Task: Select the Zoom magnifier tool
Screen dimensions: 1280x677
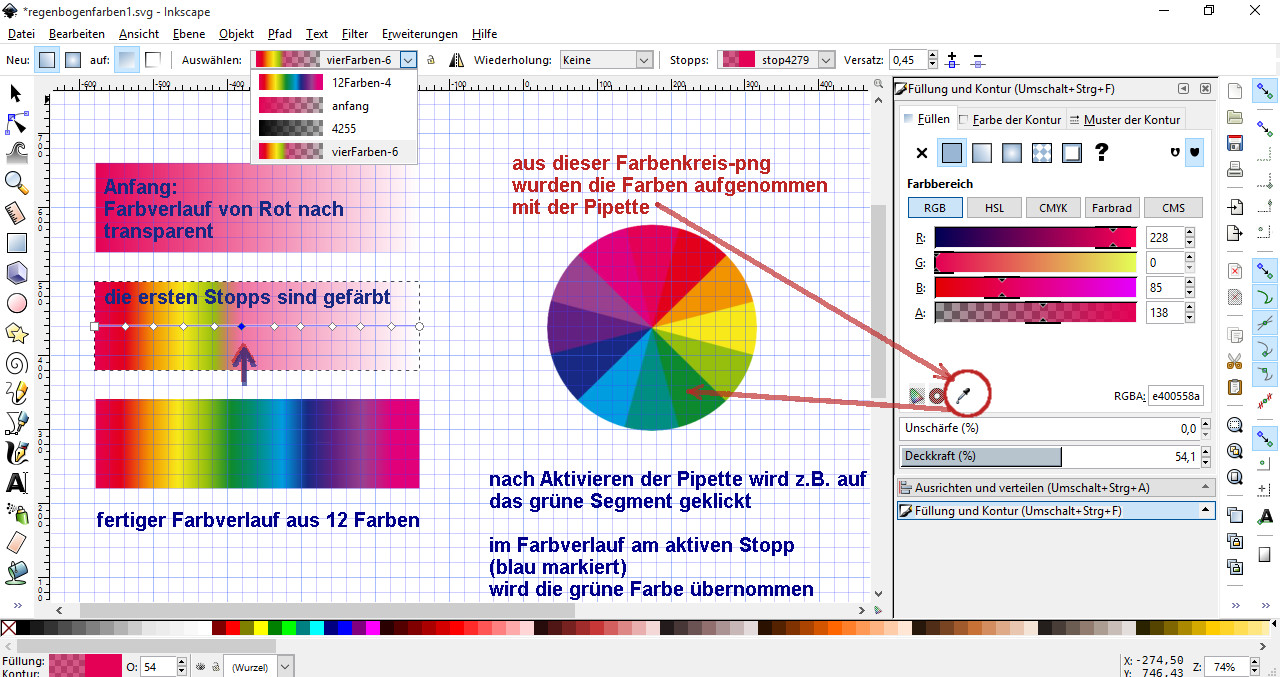Action: click(x=16, y=181)
